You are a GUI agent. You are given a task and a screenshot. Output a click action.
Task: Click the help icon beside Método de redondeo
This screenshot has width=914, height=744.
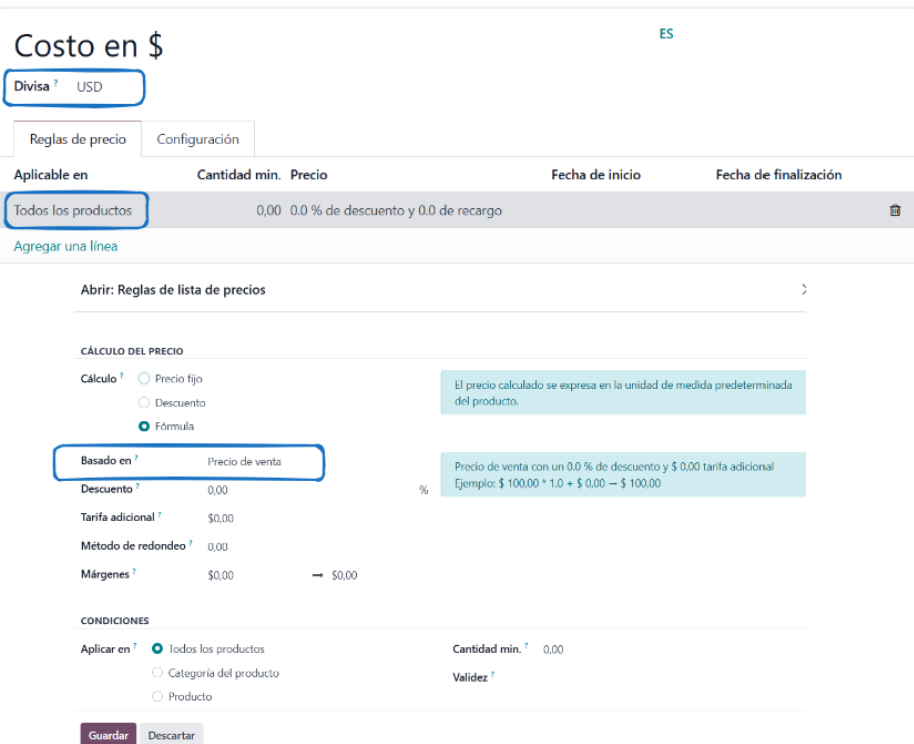click(x=190, y=544)
